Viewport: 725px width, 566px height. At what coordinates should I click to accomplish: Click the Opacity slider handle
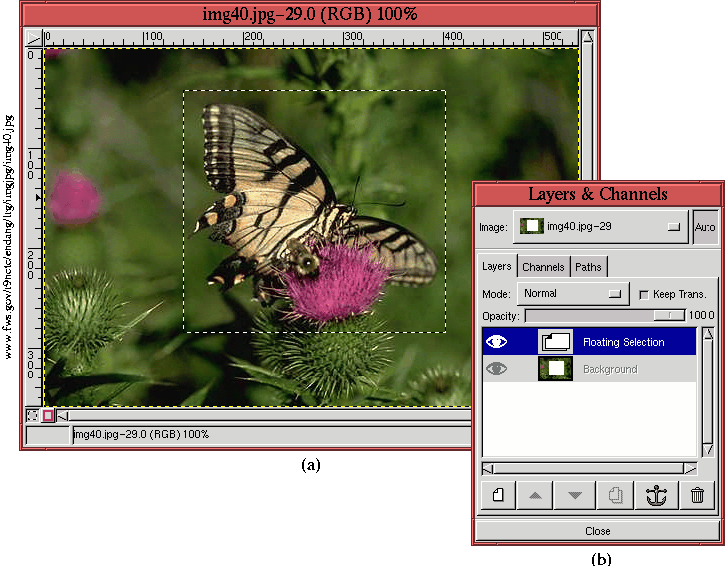click(663, 315)
